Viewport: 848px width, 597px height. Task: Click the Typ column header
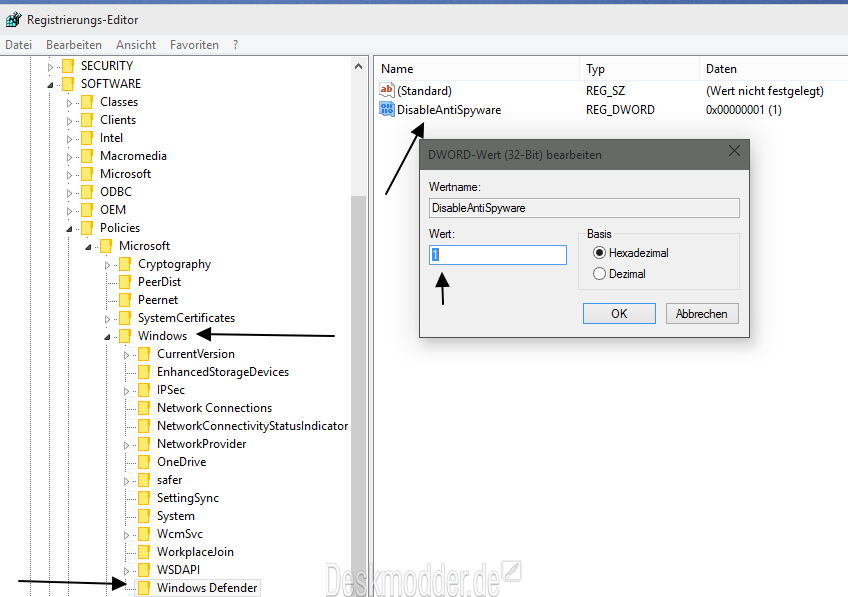pos(639,69)
